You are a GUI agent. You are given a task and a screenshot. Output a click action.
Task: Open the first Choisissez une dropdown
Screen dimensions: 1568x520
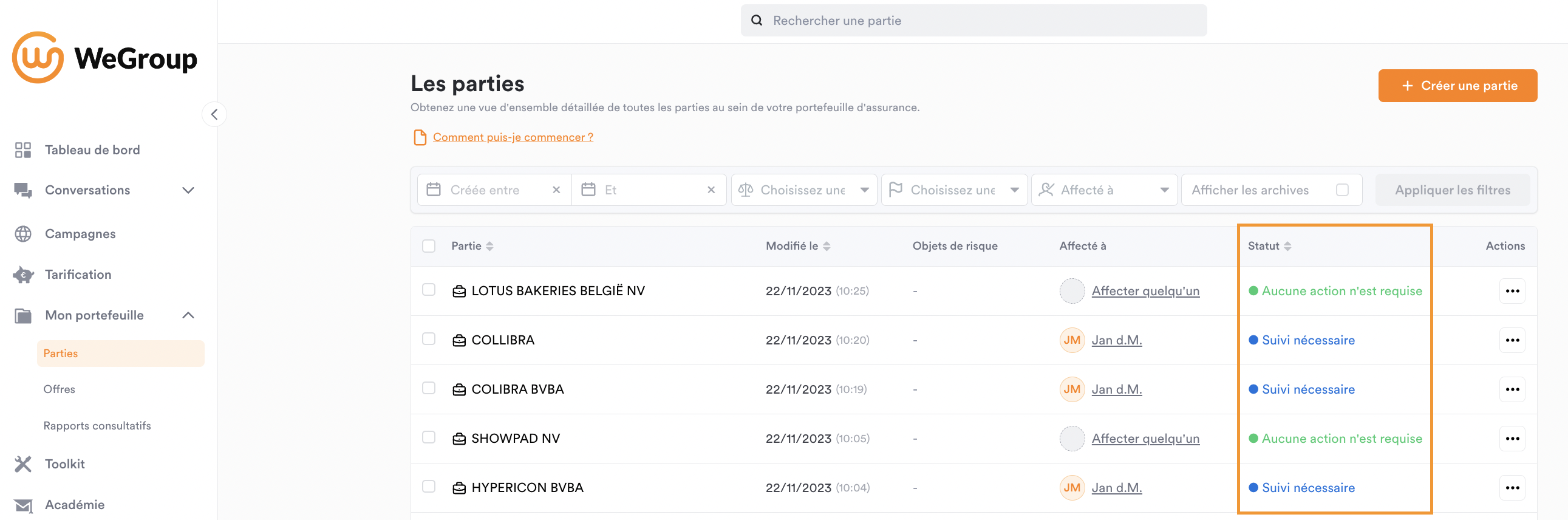[x=804, y=190]
